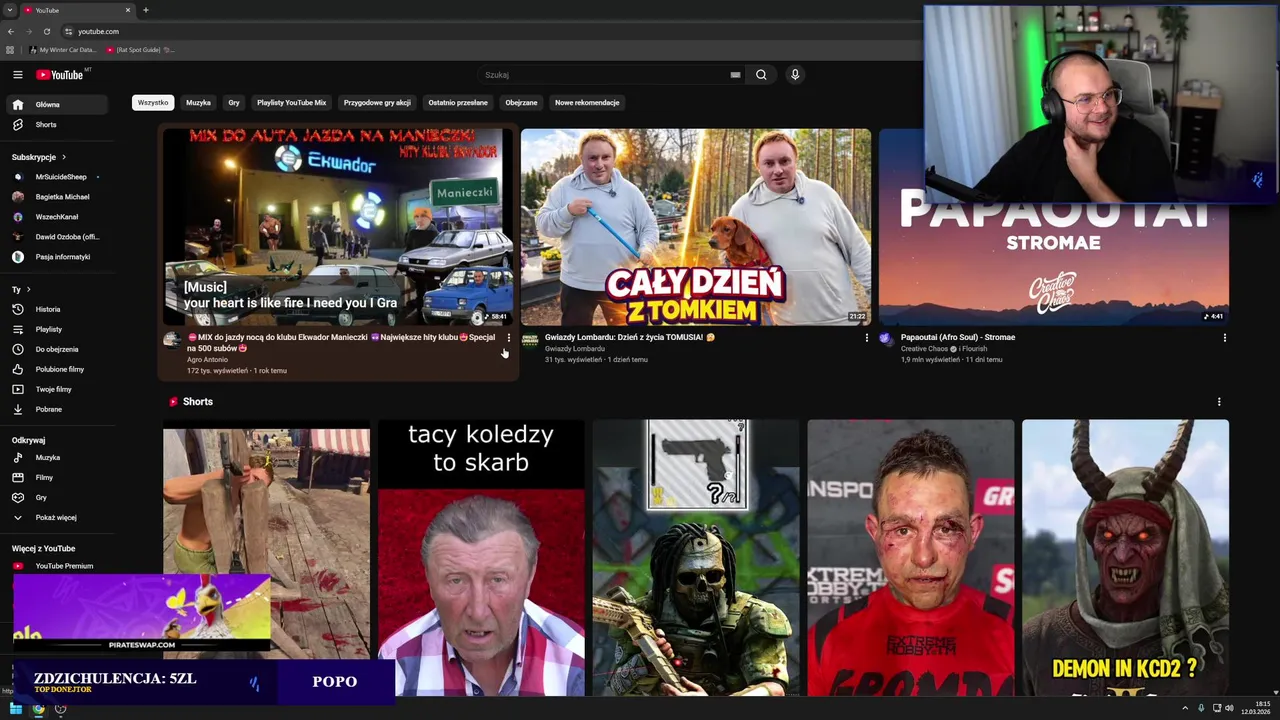Start voice search with the microphone
This screenshot has width=1280, height=720.
click(x=795, y=74)
